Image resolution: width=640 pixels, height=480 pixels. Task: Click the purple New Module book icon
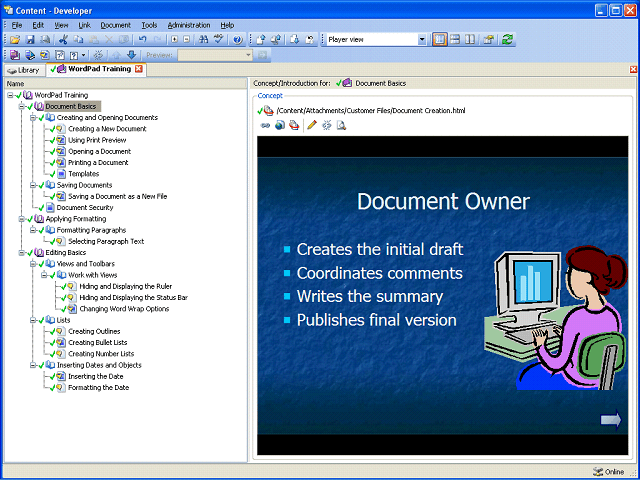coord(15,55)
